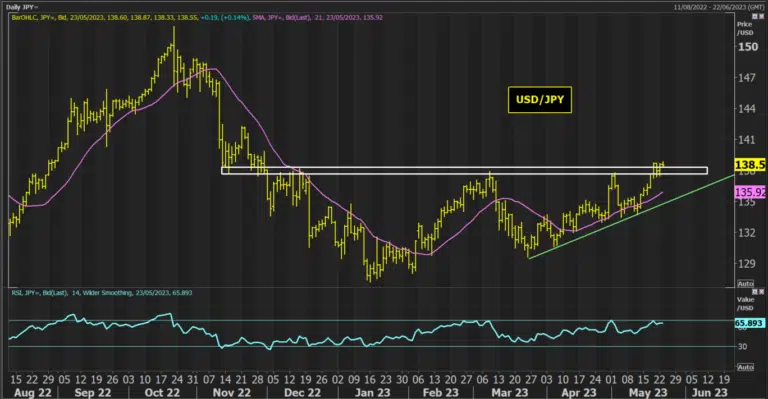Select the USD/JPY text label box
768x399 pixels.
pos(540,100)
